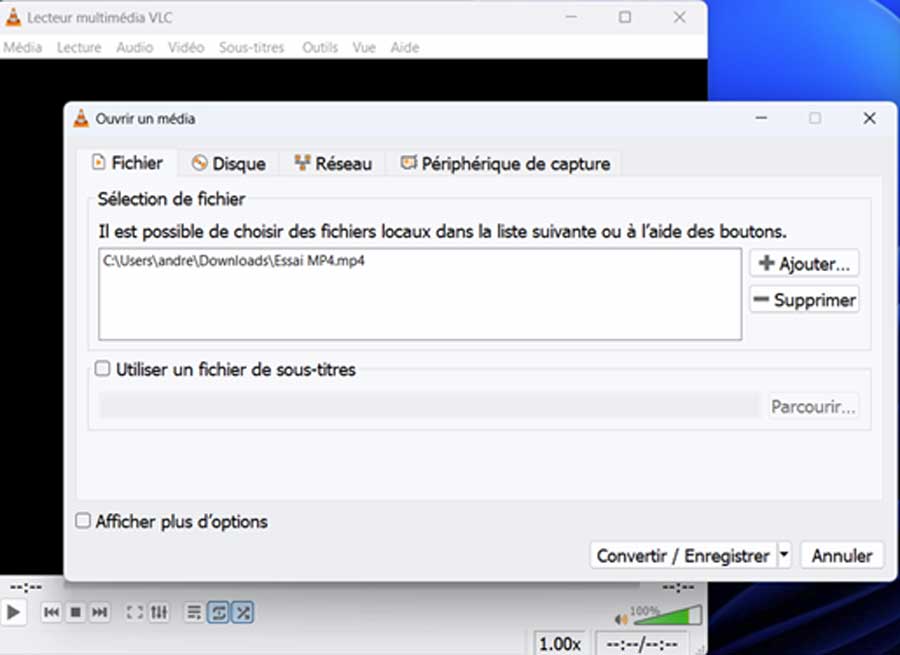Select Essai MP4.mp4 file path entry
The height and width of the screenshot is (655, 900).
point(234,261)
